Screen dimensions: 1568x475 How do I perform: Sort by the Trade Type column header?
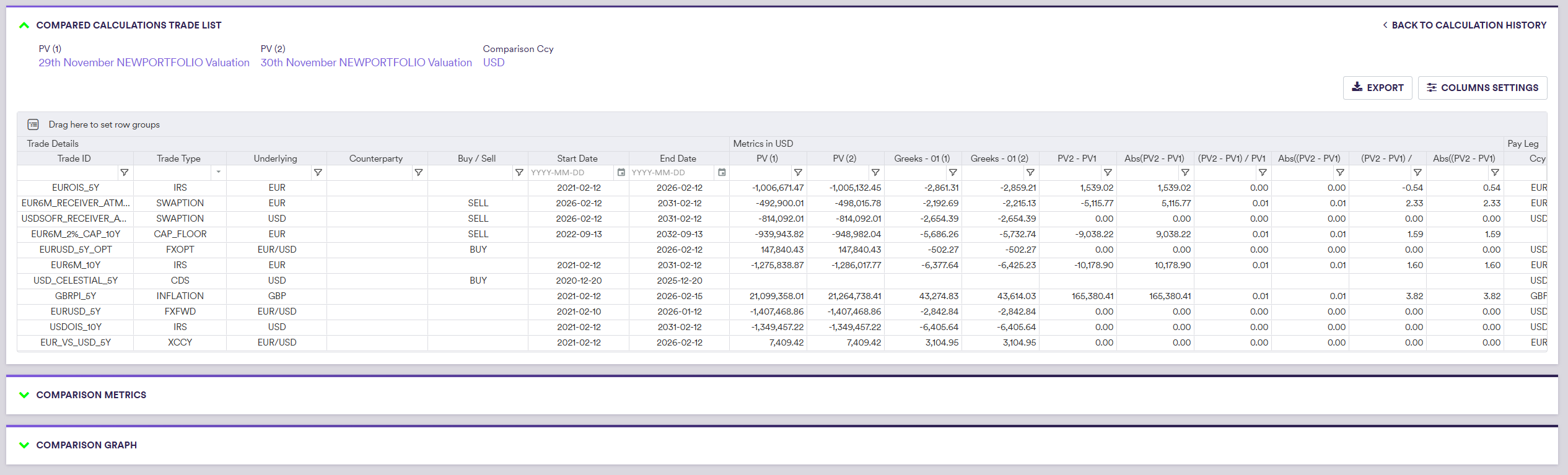click(x=178, y=159)
